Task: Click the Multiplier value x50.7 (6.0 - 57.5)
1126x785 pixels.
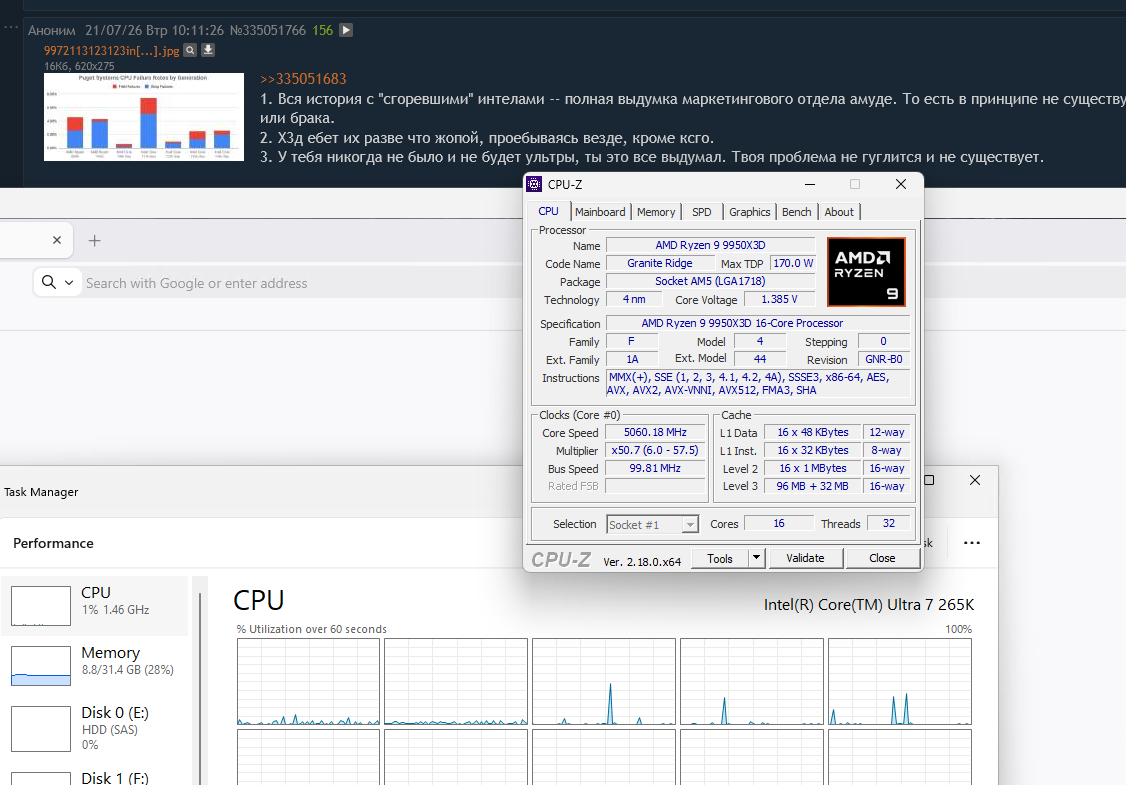Action: (655, 450)
